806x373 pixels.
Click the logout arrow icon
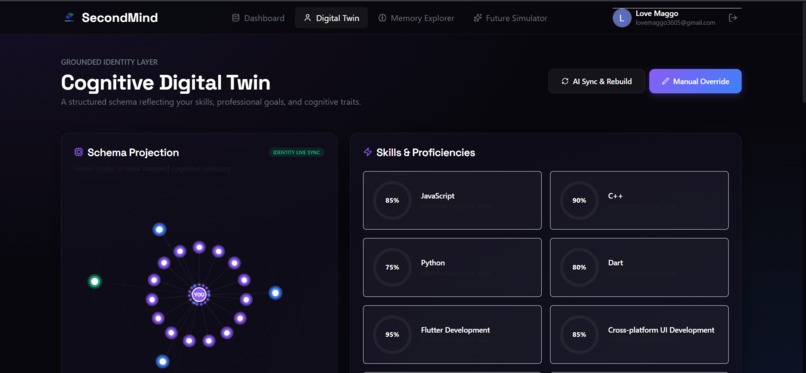[x=733, y=18]
